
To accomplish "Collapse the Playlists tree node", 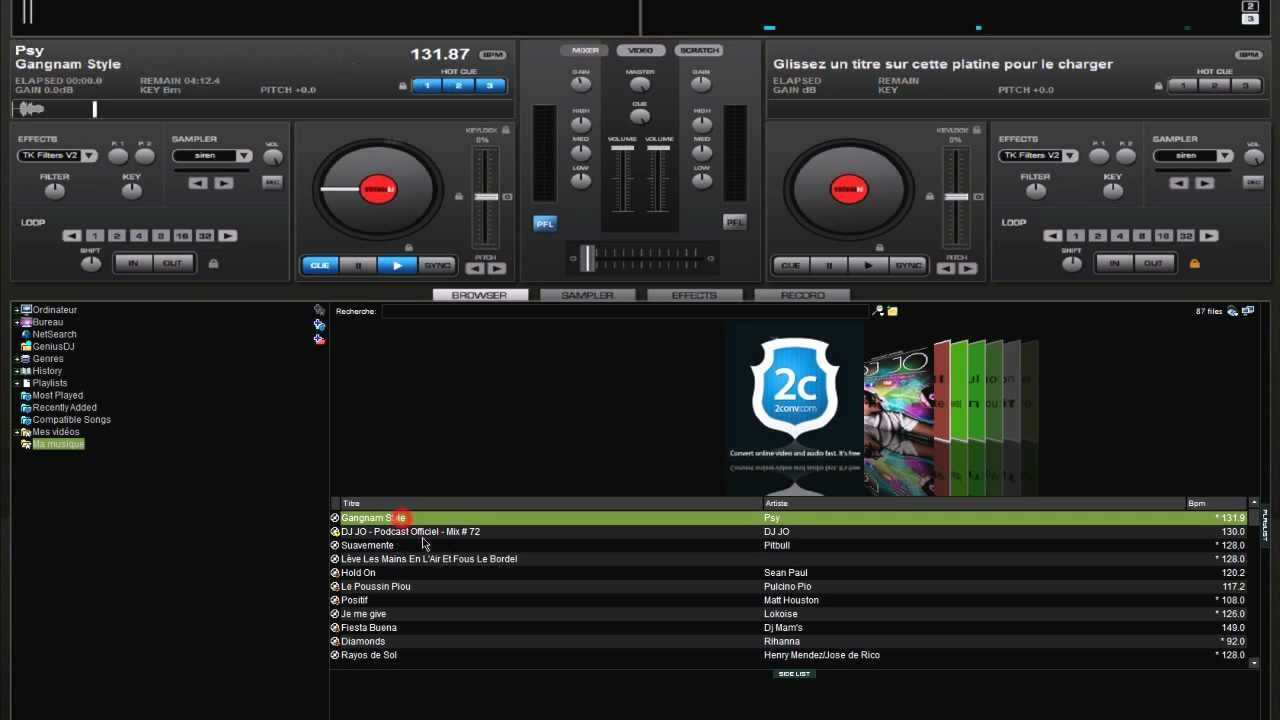I will click(17, 383).
